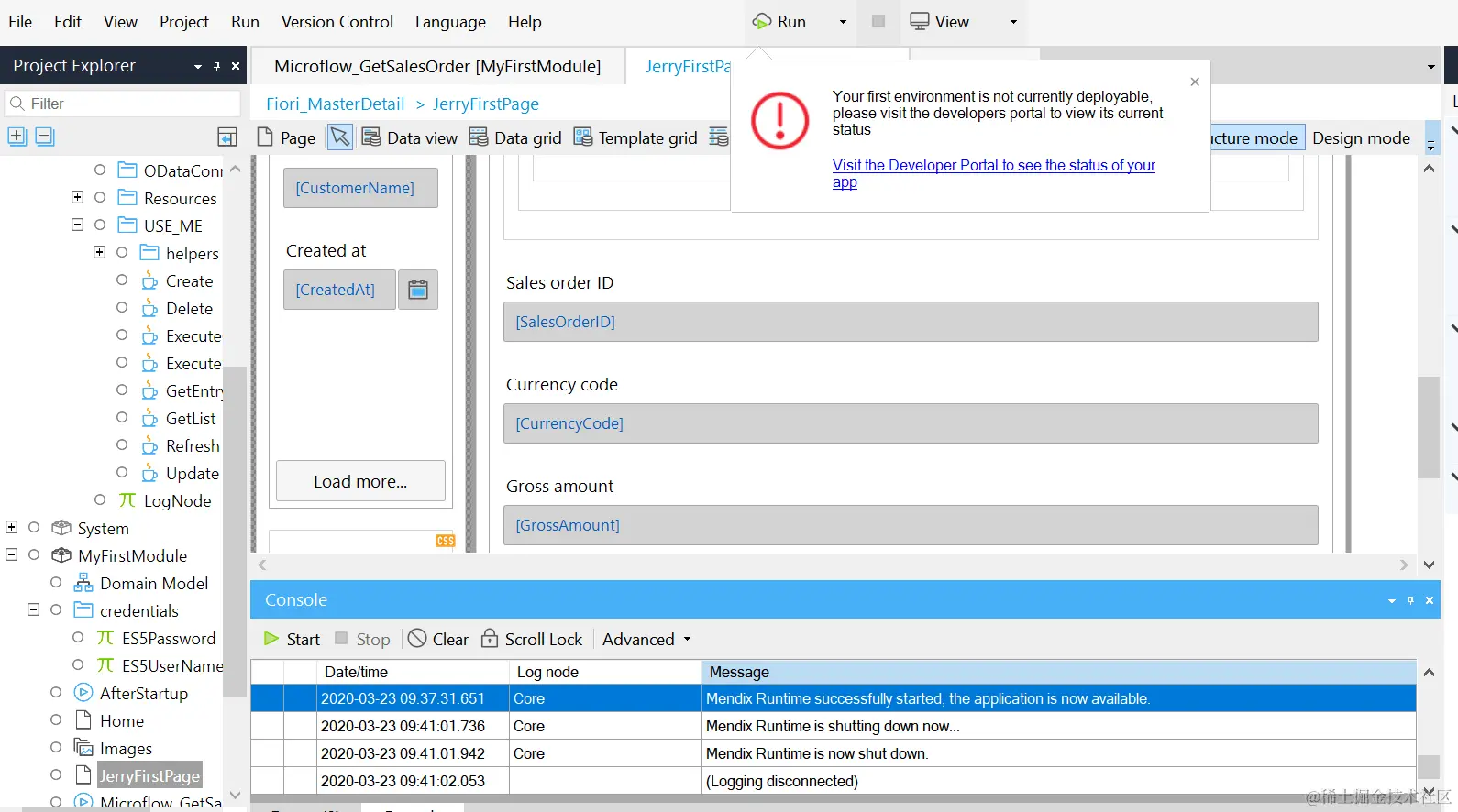Click the calendar icon next to CreatedAt
Viewport: 1458px width, 812px height.
pyautogui.click(x=418, y=290)
